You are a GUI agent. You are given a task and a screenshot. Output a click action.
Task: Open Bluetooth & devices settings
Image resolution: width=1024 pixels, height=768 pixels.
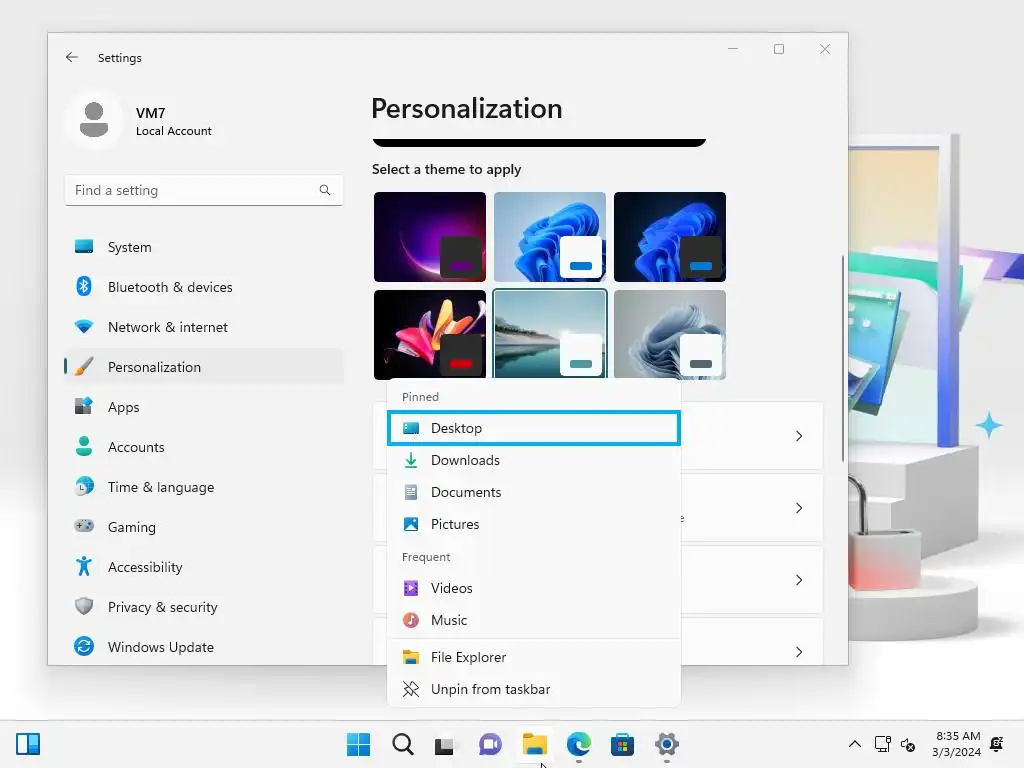point(204,287)
